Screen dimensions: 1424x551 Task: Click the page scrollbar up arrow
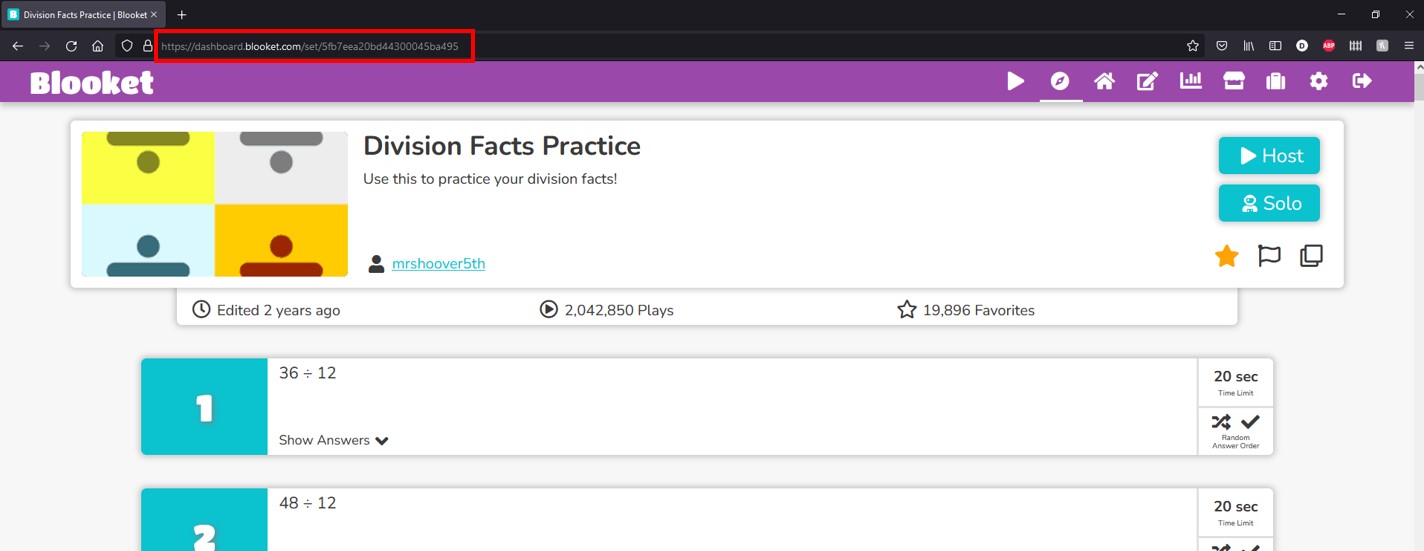pos(1418,66)
